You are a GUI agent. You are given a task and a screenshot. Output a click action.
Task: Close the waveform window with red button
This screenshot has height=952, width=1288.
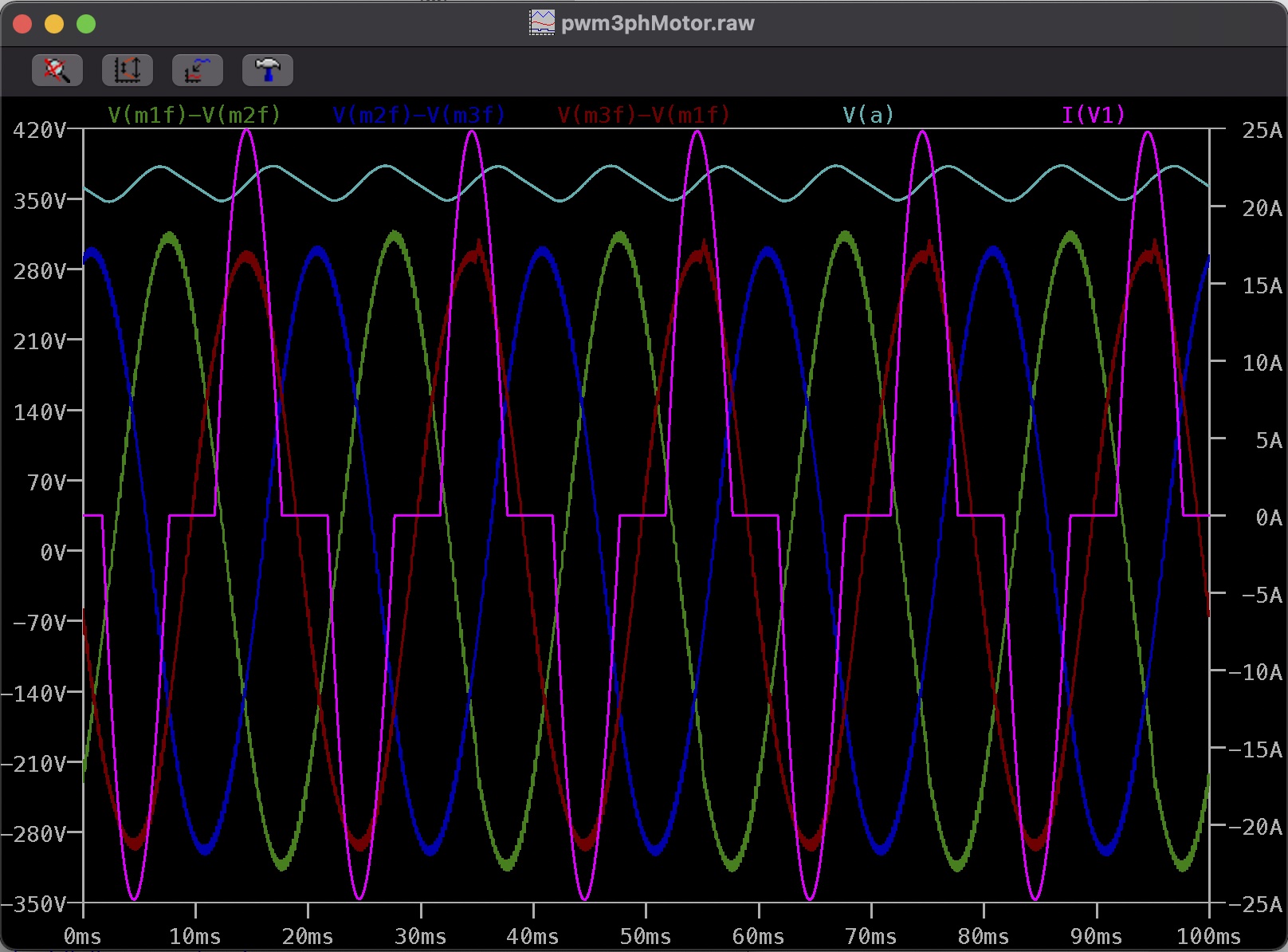(x=22, y=24)
